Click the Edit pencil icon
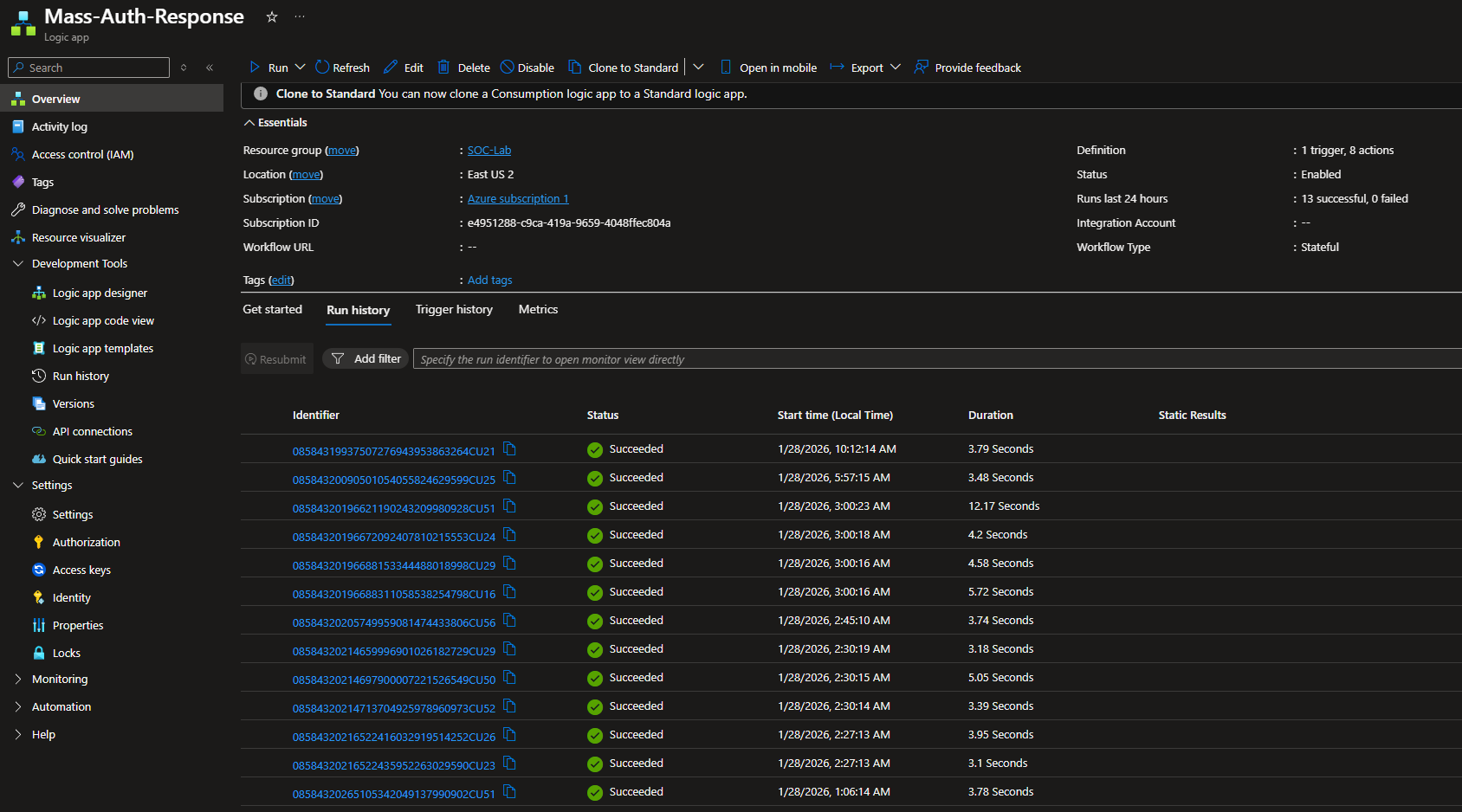This screenshot has height=812, width=1462. [x=391, y=68]
